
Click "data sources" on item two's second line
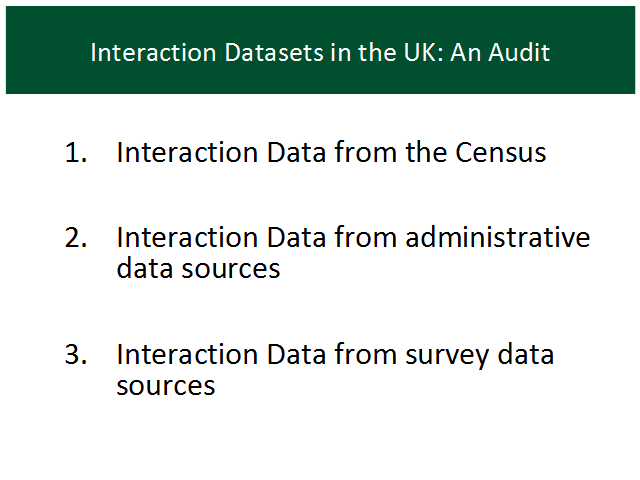point(198,269)
